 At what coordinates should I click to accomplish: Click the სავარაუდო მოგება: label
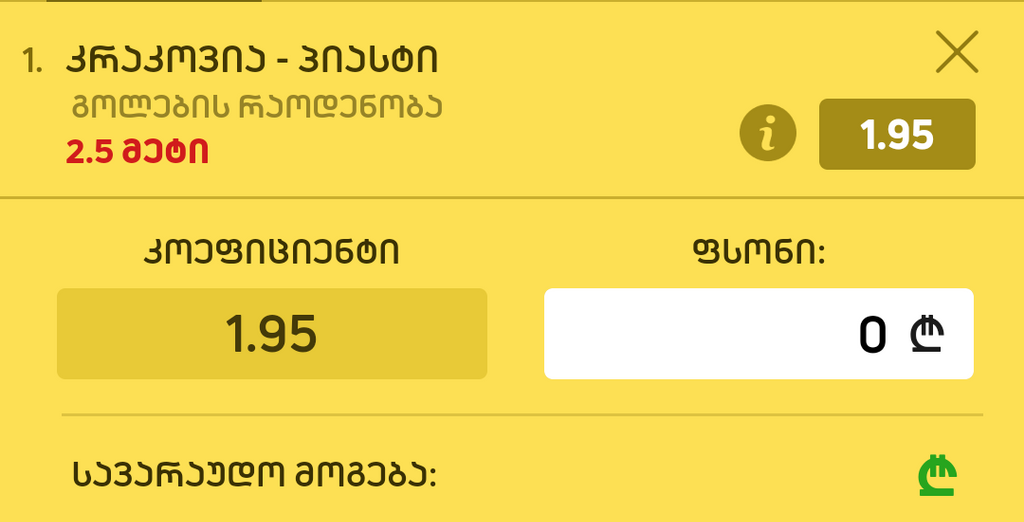pos(255,476)
